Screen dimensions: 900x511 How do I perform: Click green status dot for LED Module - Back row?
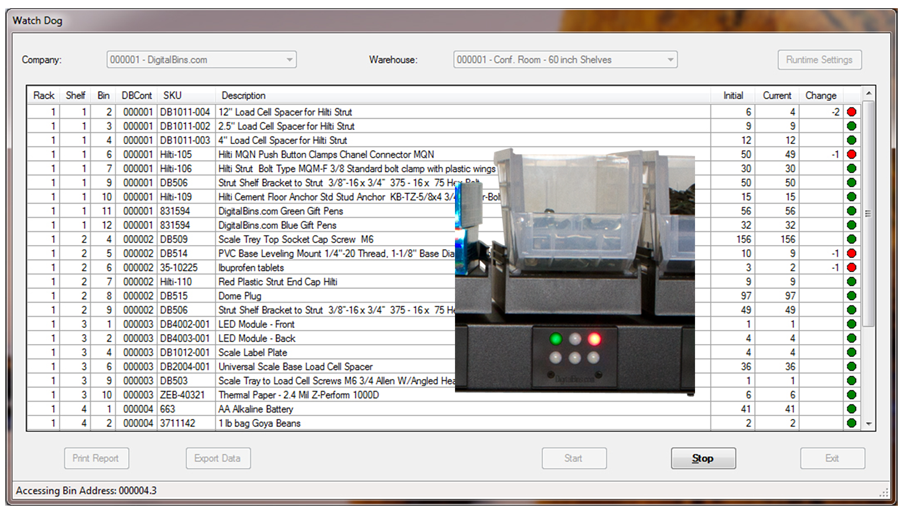click(x=851, y=338)
